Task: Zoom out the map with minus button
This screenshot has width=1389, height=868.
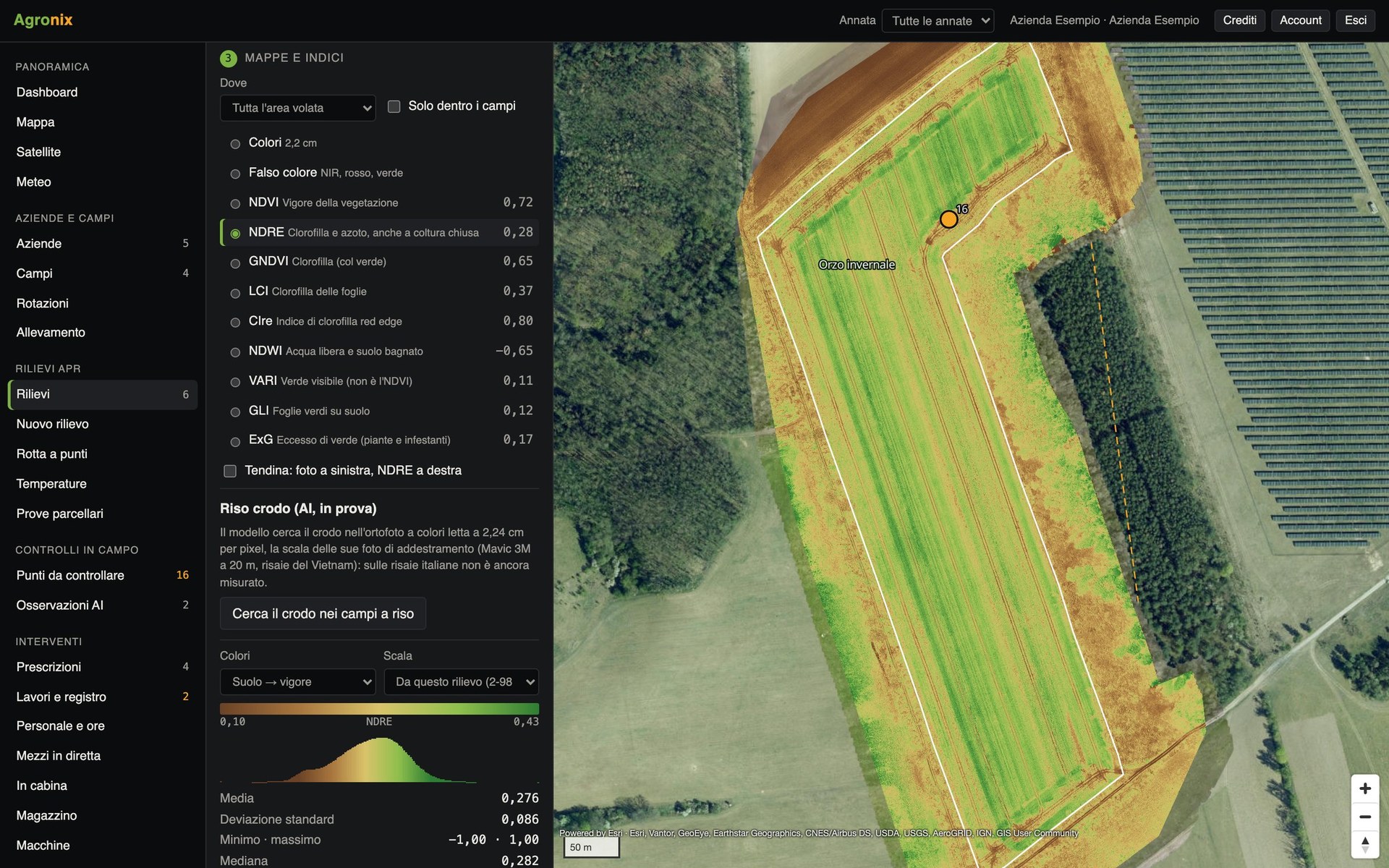Action: click(1364, 817)
